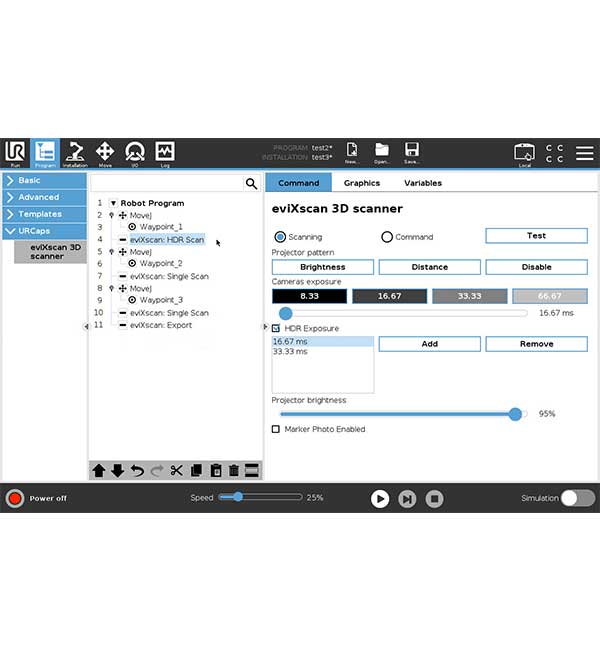
Task: Select the Waypoint_2 node
Action: 161,263
